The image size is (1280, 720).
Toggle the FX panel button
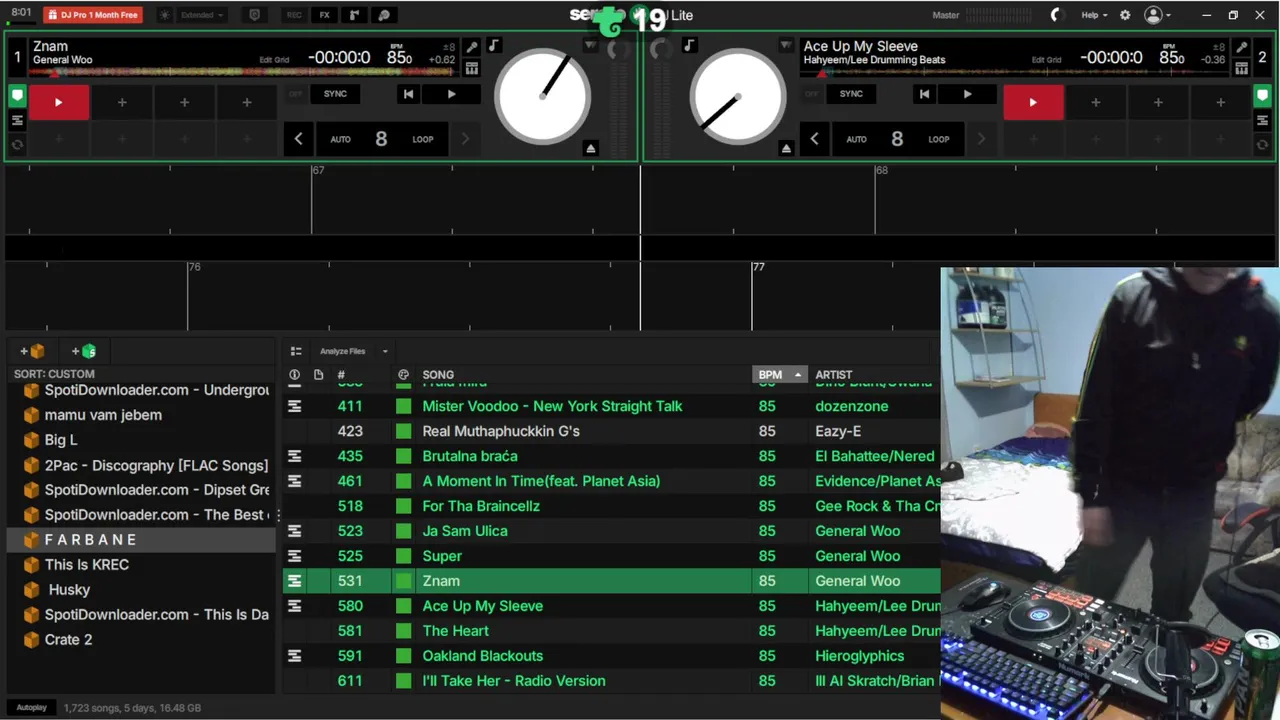pyautogui.click(x=324, y=15)
